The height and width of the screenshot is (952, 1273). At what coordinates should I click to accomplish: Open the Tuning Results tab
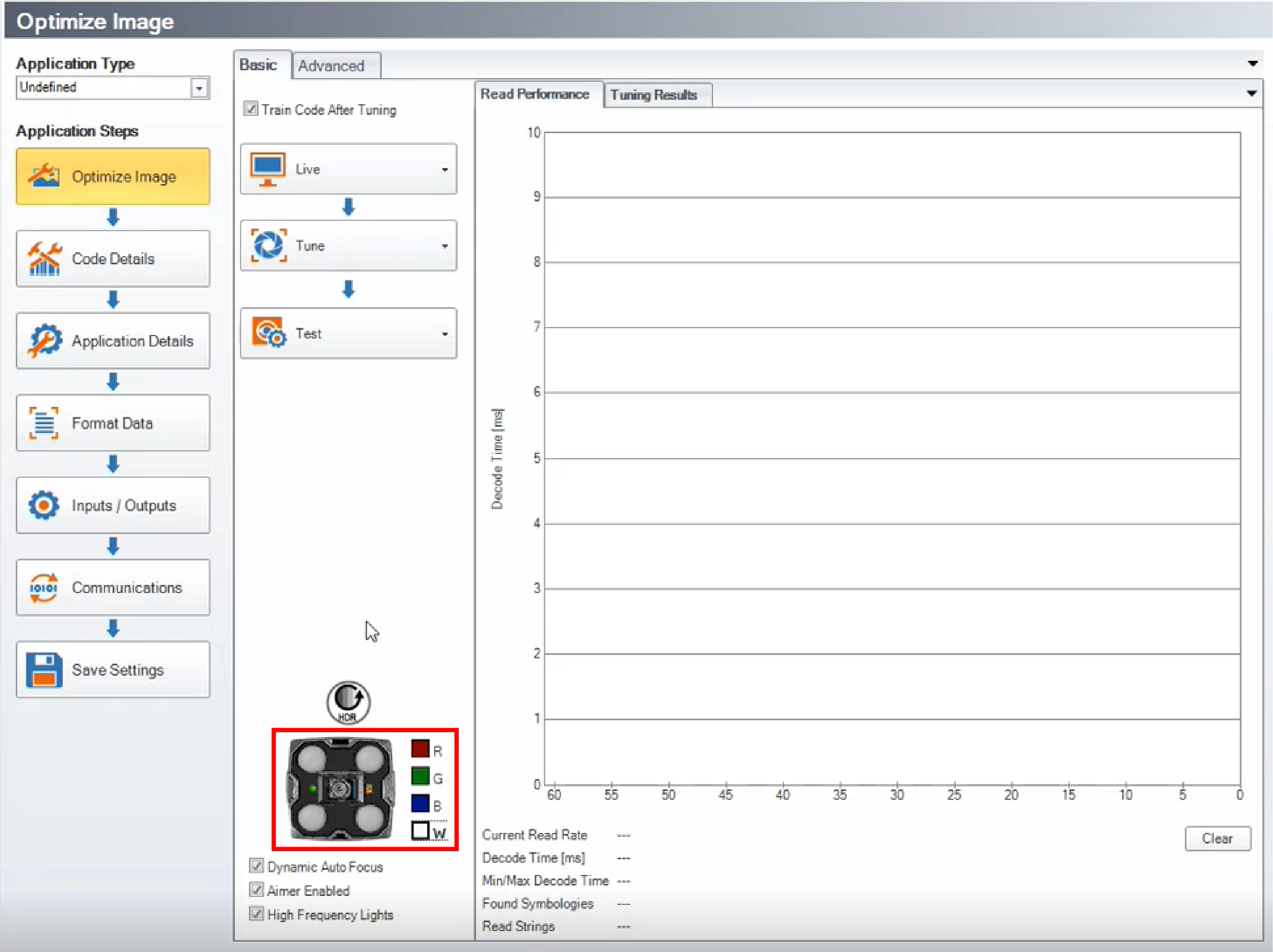click(654, 95)
